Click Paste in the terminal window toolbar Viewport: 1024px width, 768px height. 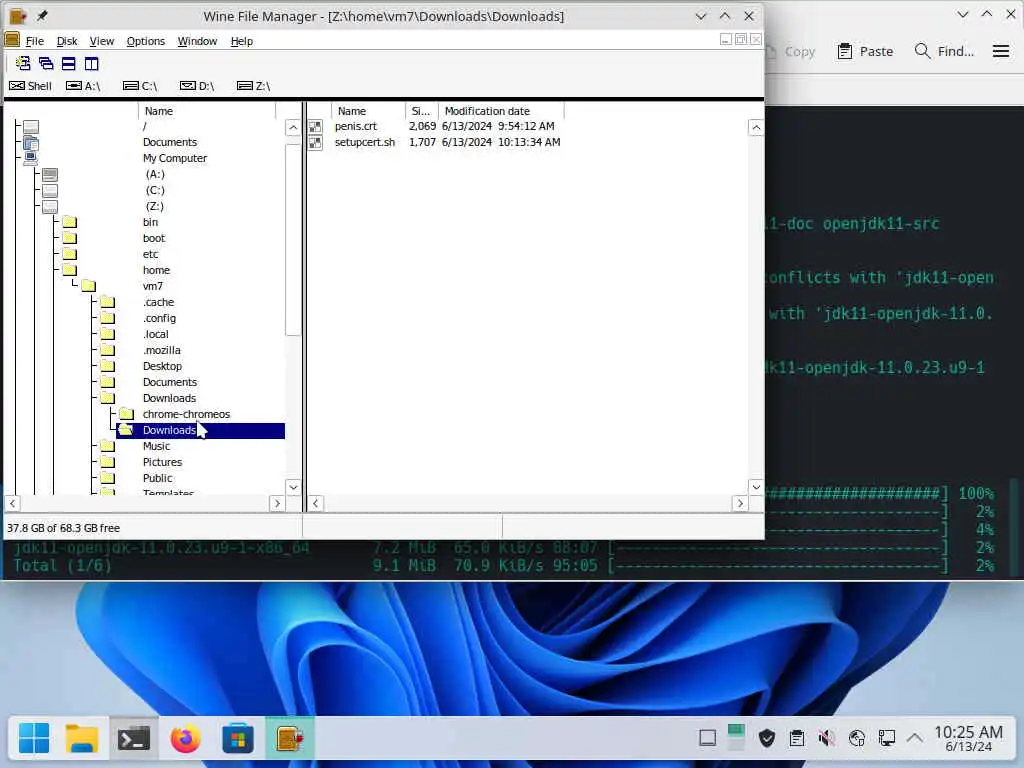pos(865,51)
